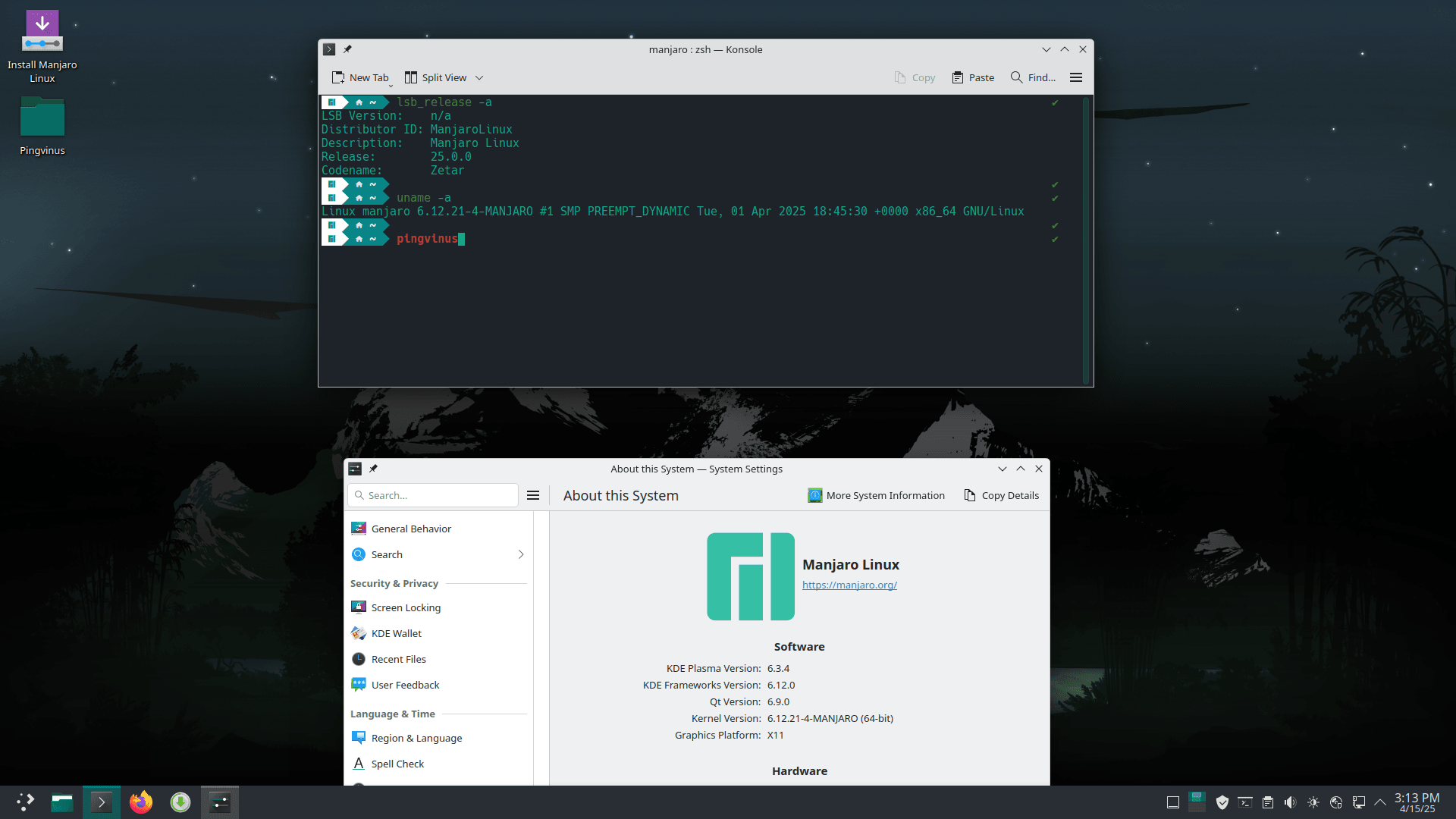Toggle pin on all desktops for Konsole
Image resolution: width=1456 pixels, height=819 pixels.
click(x=347, y=49)
